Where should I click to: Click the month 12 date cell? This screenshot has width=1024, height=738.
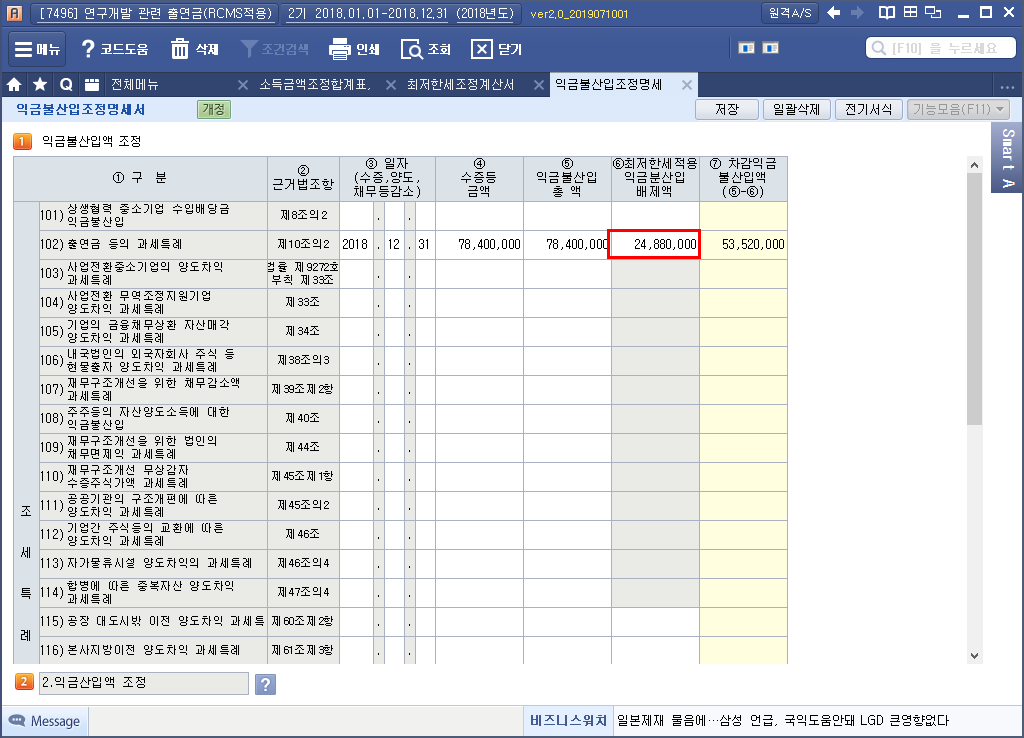click(x=393, y=244)
